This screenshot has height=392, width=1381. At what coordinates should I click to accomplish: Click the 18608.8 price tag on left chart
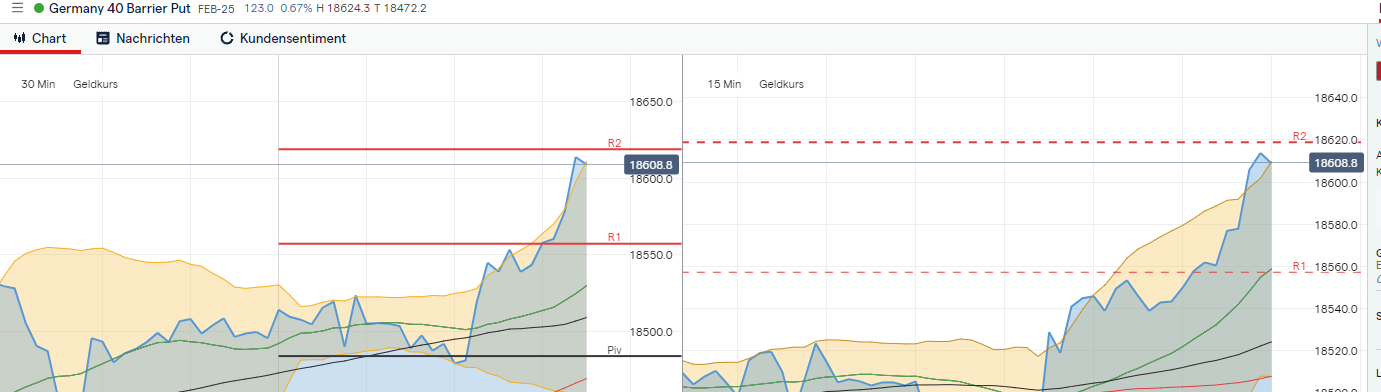pyautogui.click(x=652, y=163)
